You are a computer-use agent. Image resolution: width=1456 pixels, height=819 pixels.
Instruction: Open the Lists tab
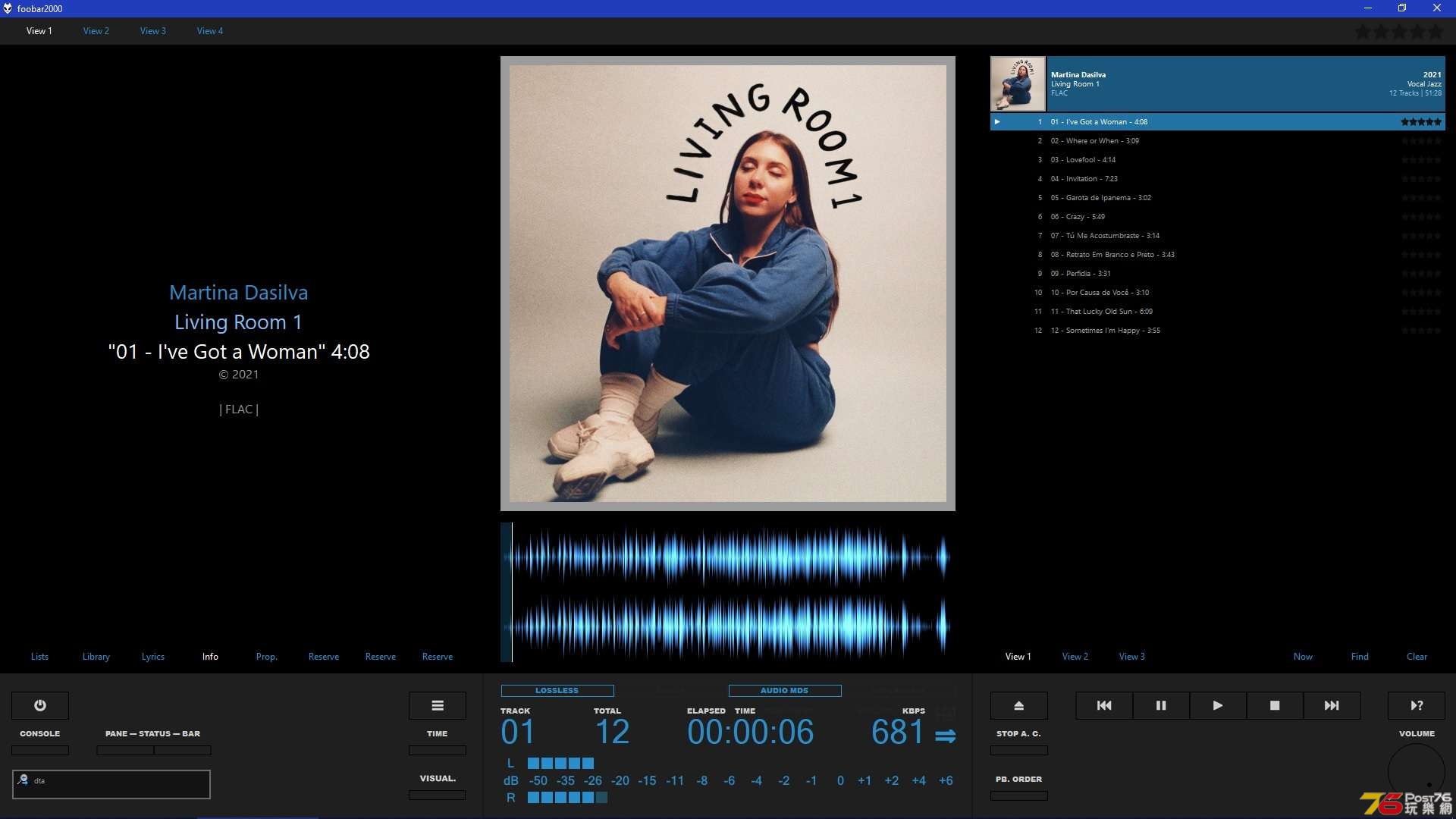coord(39,657)
